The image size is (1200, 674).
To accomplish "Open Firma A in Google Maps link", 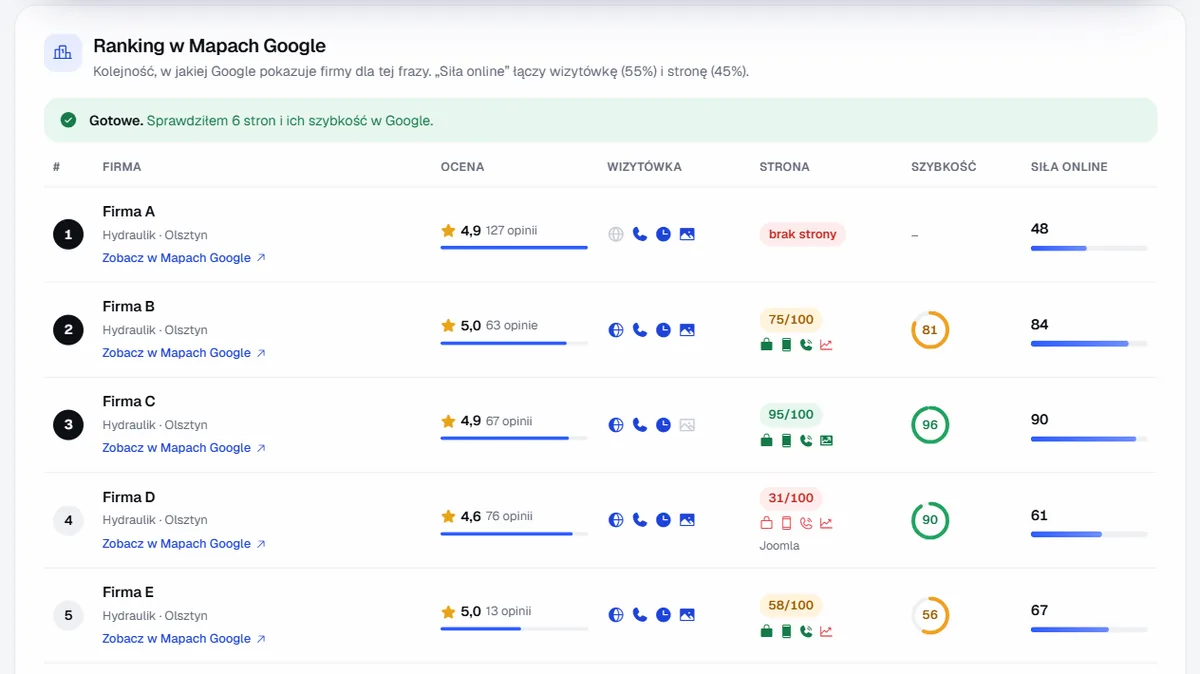I will point(184,258).
